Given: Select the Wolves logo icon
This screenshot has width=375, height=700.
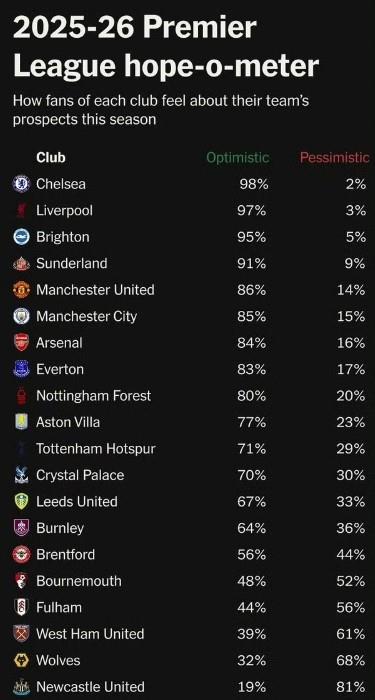Looking at the screenshot, I should pos(21,660).
